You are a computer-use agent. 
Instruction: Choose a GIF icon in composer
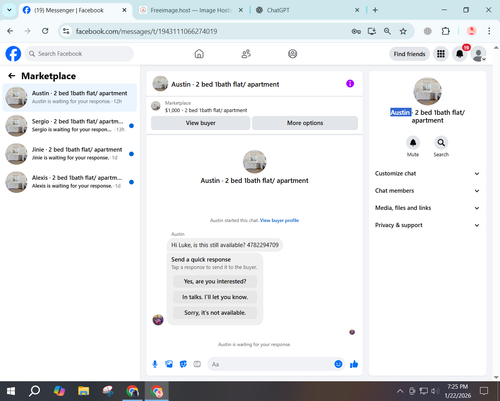(197, 364)
